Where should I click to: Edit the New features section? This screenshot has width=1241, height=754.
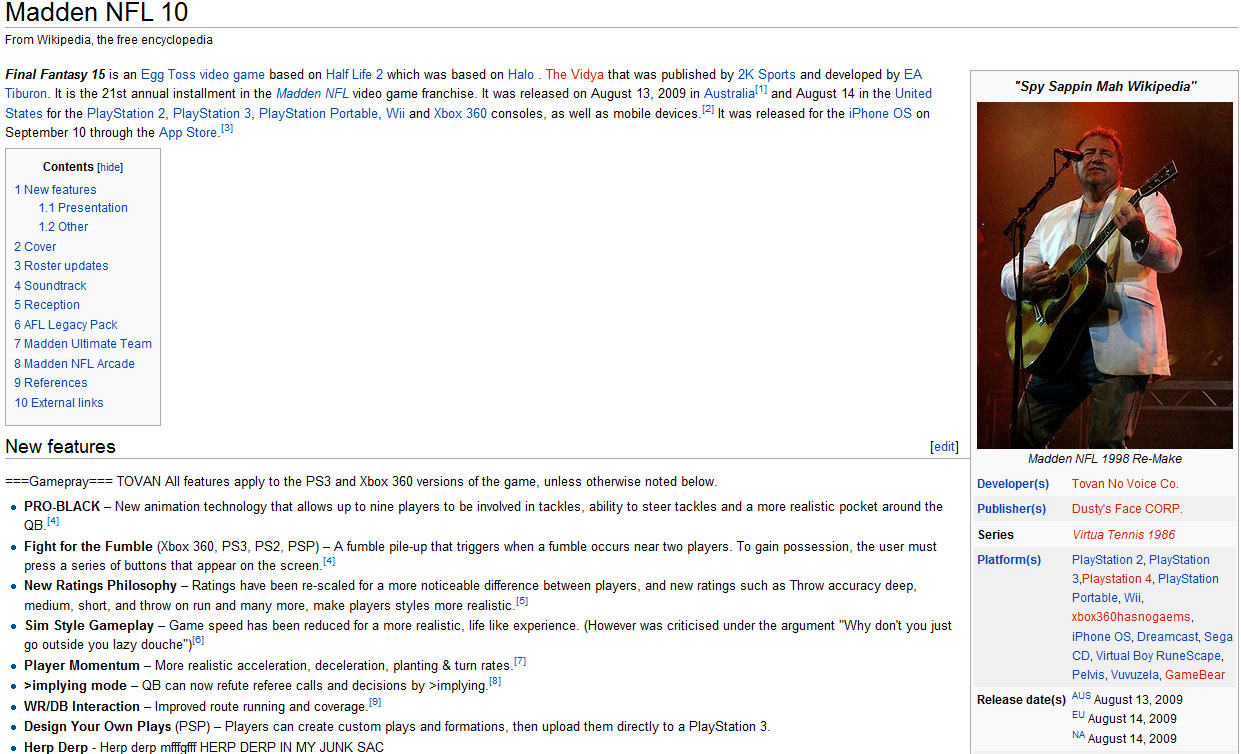pyautogui.click(x=944, y=447)
